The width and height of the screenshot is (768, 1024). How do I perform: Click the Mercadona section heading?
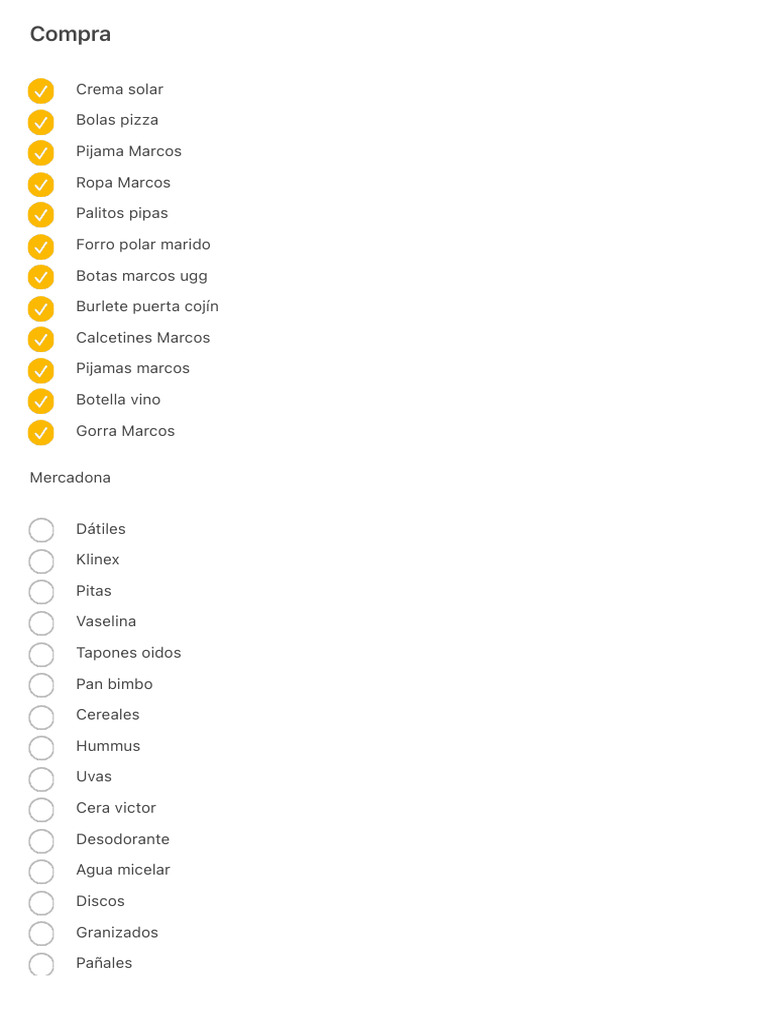coord(70,478)
